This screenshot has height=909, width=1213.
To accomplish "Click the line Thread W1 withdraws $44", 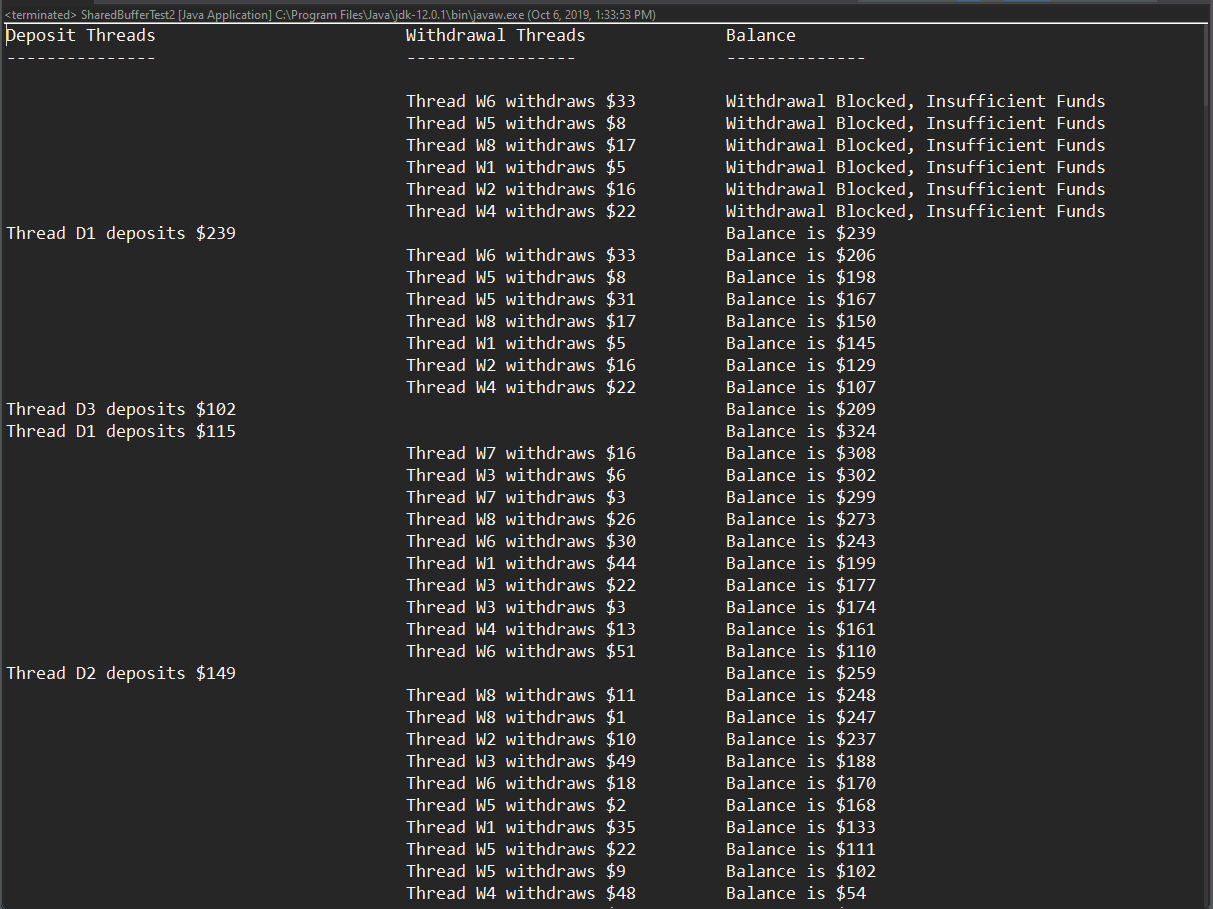I will pyautogui.click(x=520, y=564).
